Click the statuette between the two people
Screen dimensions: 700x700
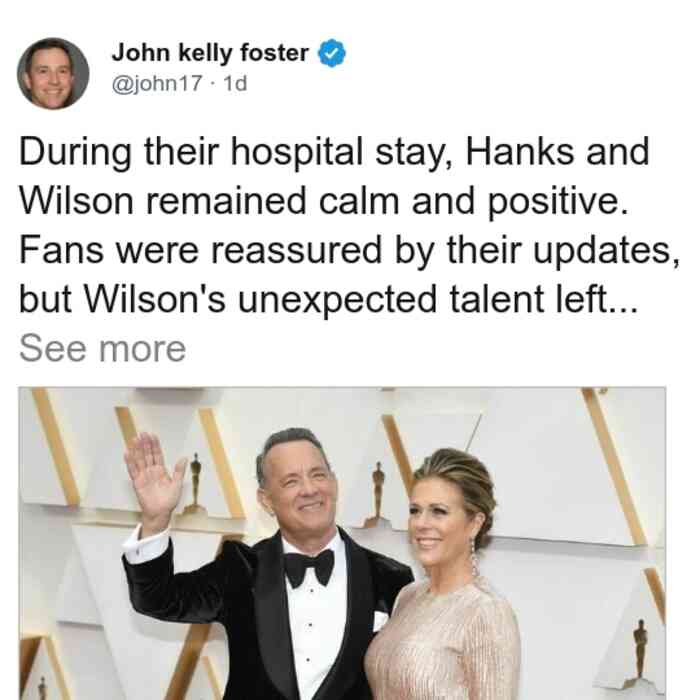378,494
